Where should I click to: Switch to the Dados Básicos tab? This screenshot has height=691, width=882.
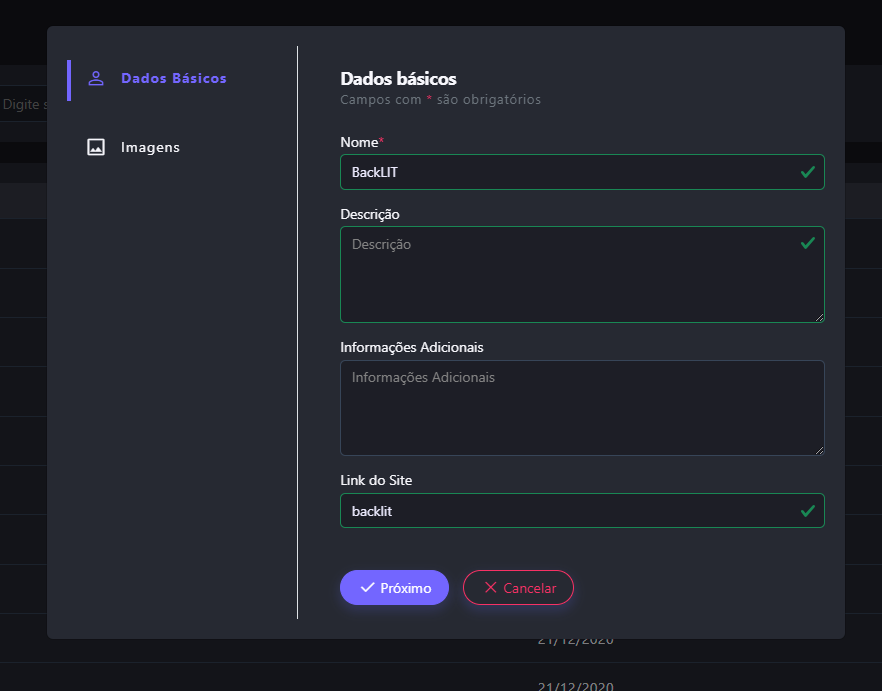tap(173, 79)
